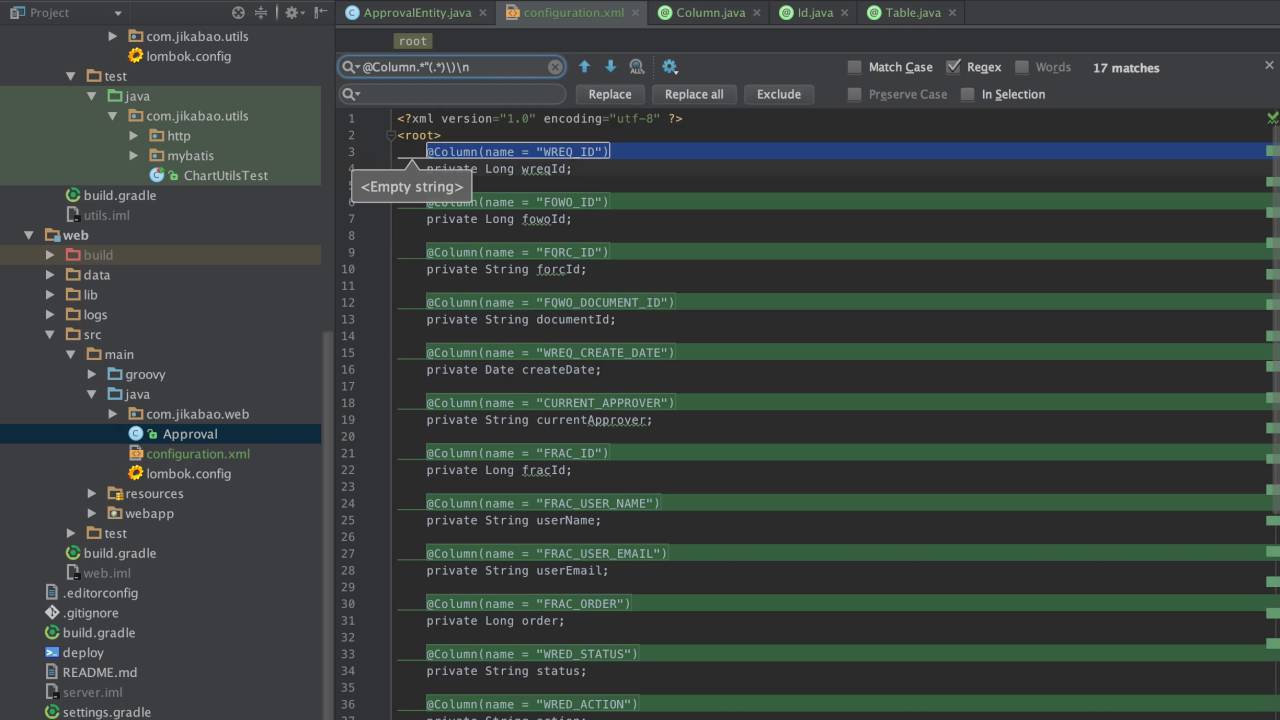This screenshot has height=720, width=1280.
Task: Expand the resources folder
Action: (x=92, y=493)
